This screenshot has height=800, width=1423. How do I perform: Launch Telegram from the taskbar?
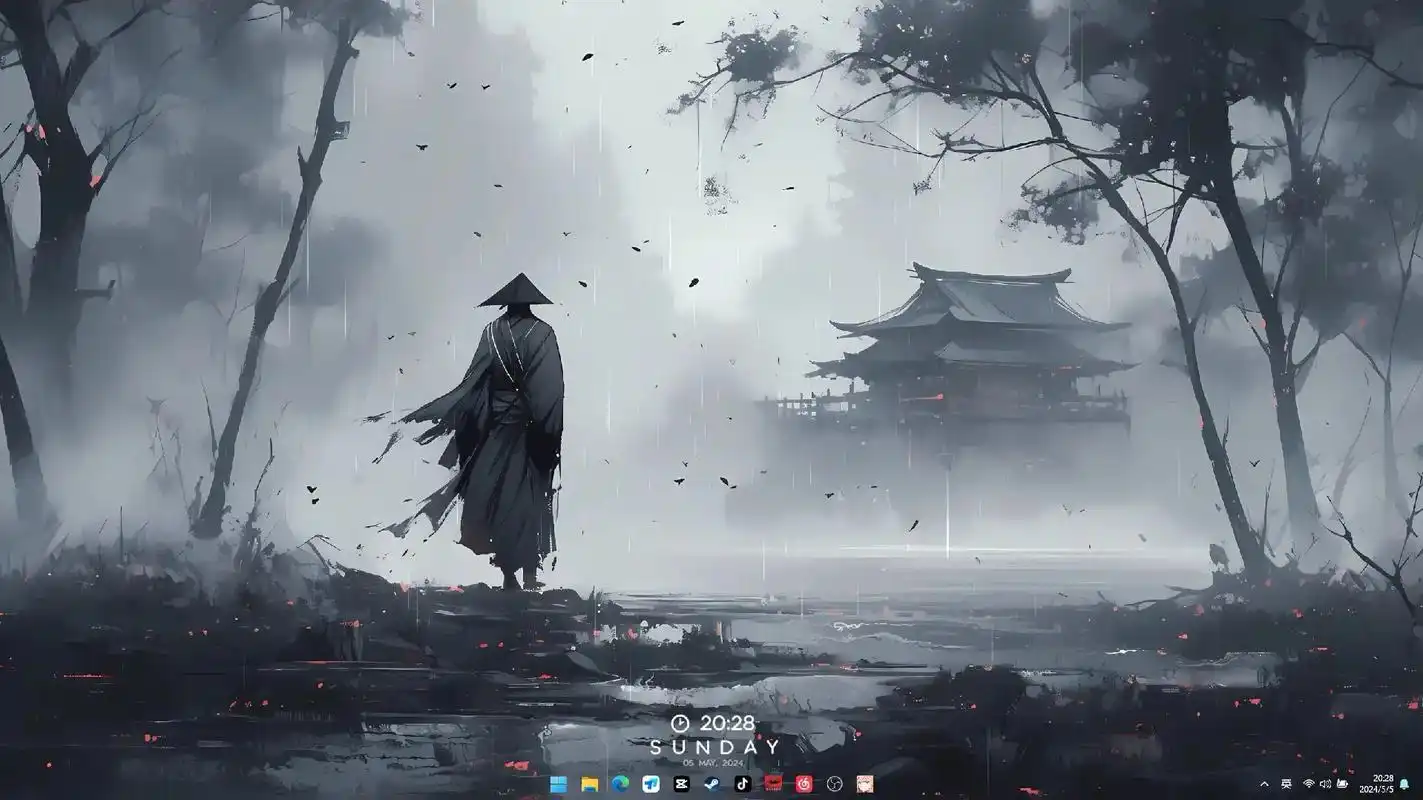(650, 786)
